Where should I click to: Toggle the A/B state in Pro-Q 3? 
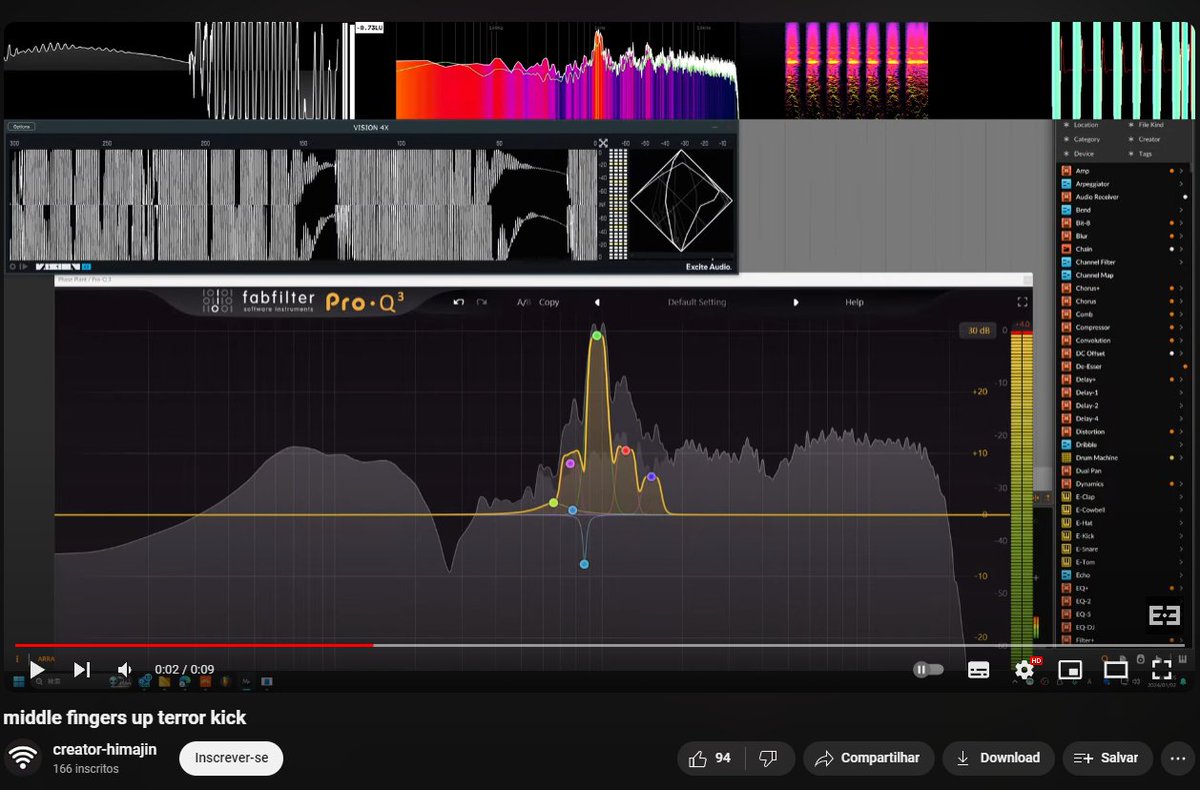(x=523, y=302)
